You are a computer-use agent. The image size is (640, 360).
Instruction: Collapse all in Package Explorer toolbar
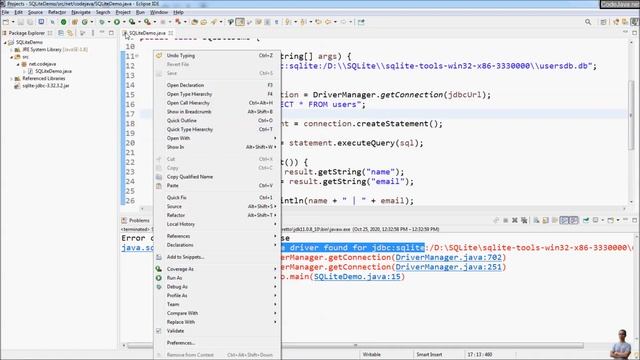(x=61, y=33)
